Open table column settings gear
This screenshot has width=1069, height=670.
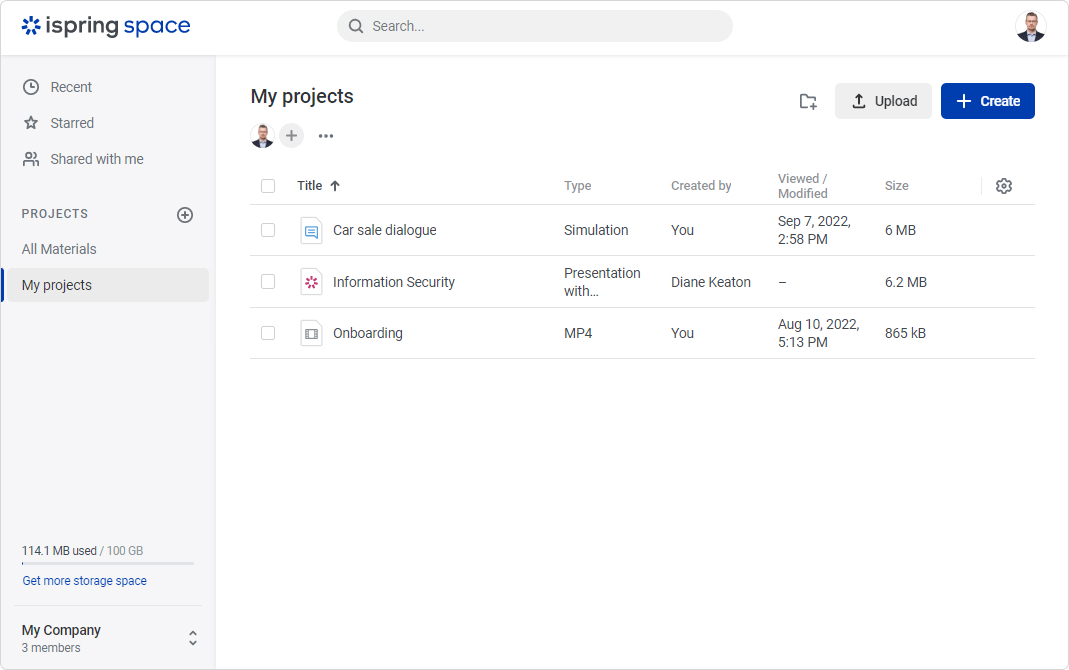point(1004,186)
